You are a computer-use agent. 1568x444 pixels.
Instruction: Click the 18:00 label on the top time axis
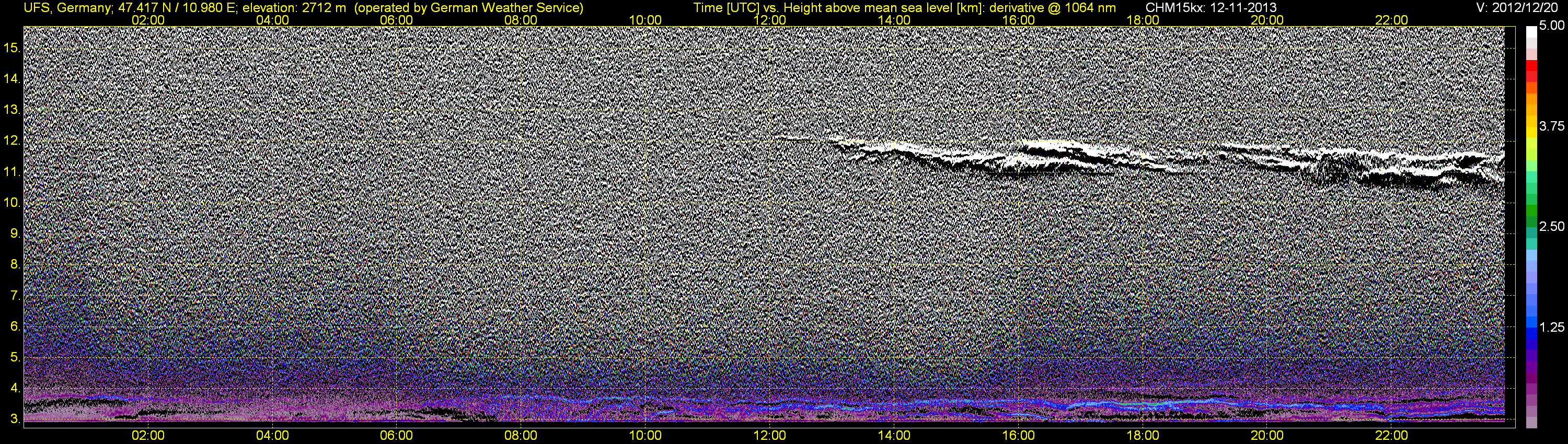pos(1143,20)
